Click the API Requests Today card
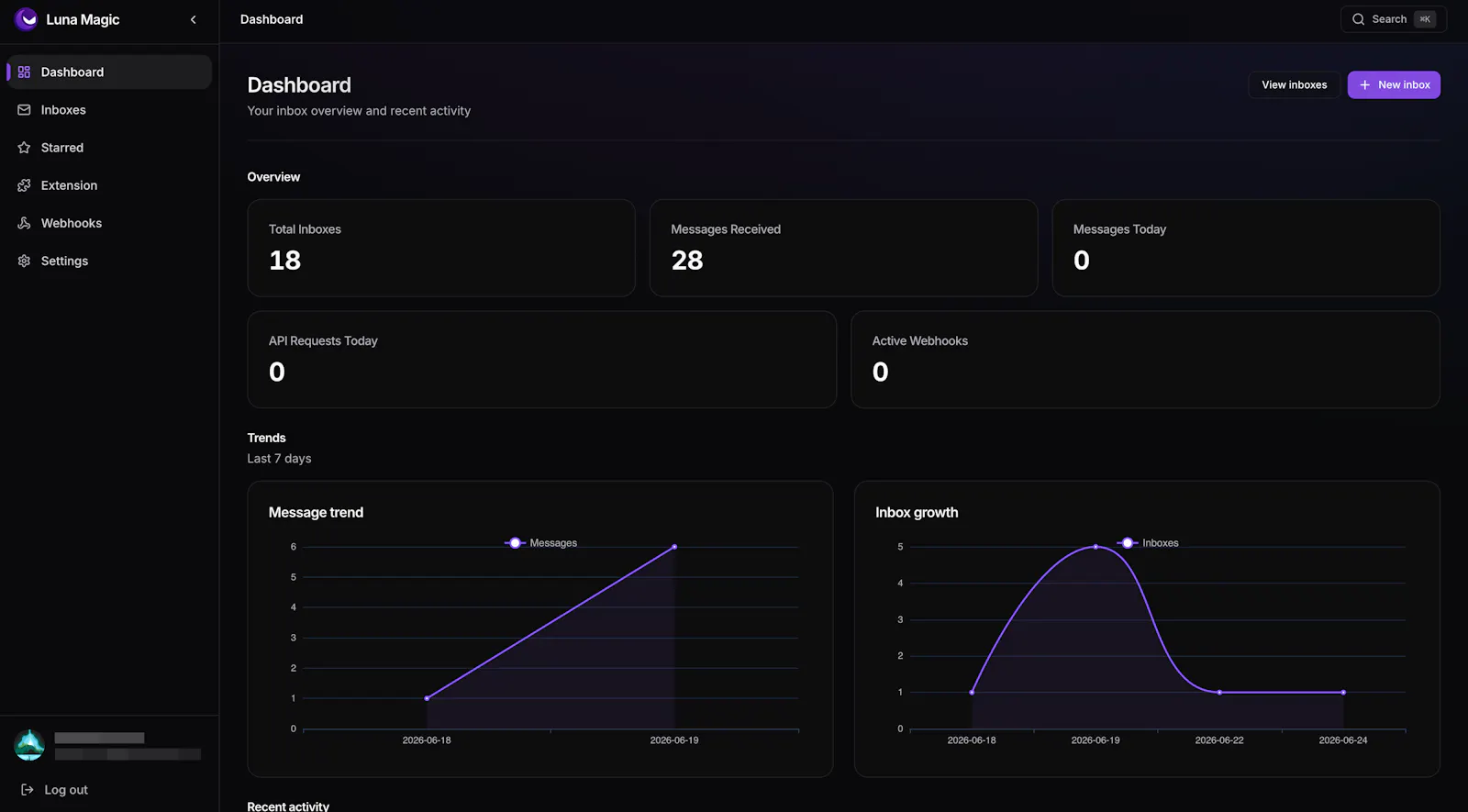Viewport: 1468px width, 812px height. point(541,360)
